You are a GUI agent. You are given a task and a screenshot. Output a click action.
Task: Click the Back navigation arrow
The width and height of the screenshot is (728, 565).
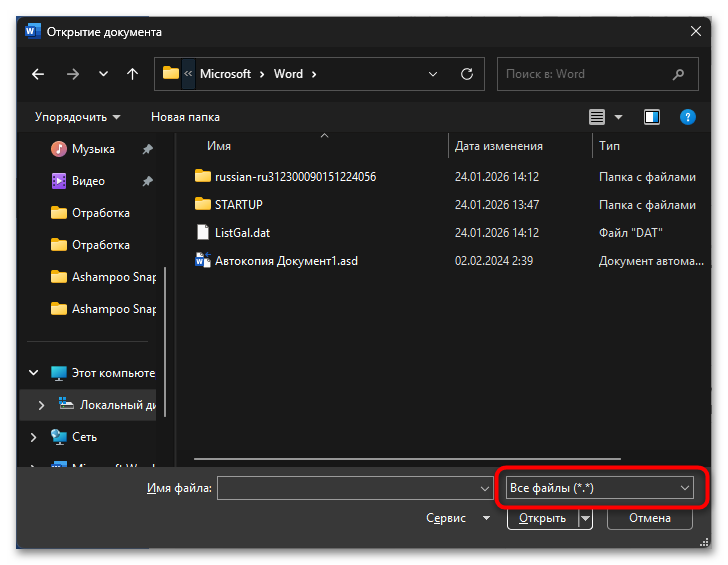tap(38, 74)
